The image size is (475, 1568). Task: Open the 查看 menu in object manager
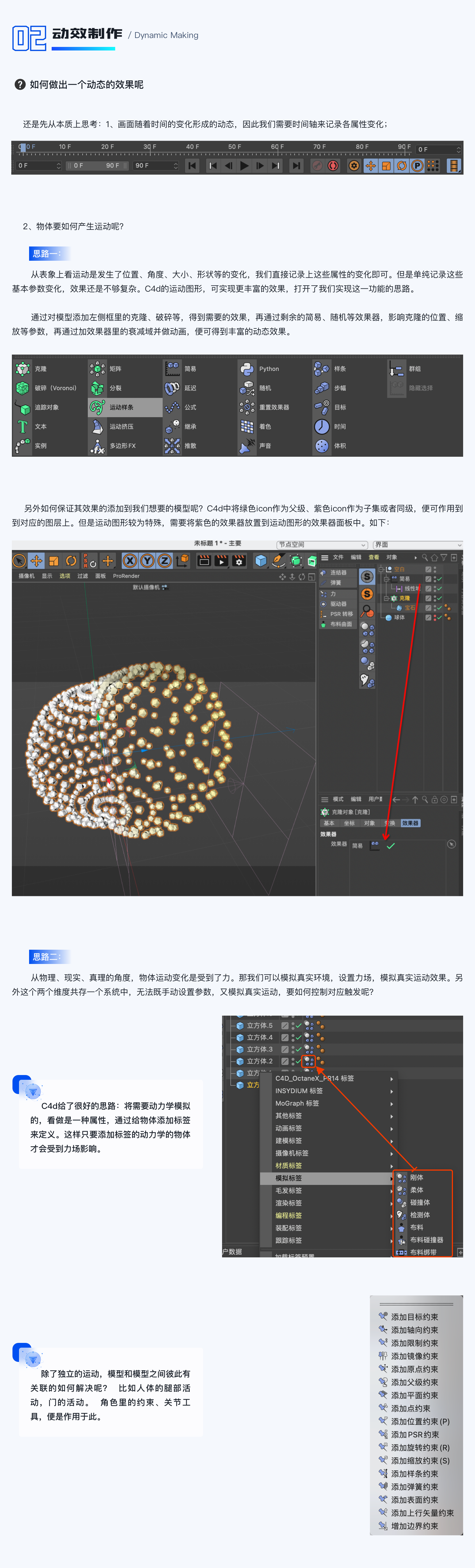tap(373, 558)
